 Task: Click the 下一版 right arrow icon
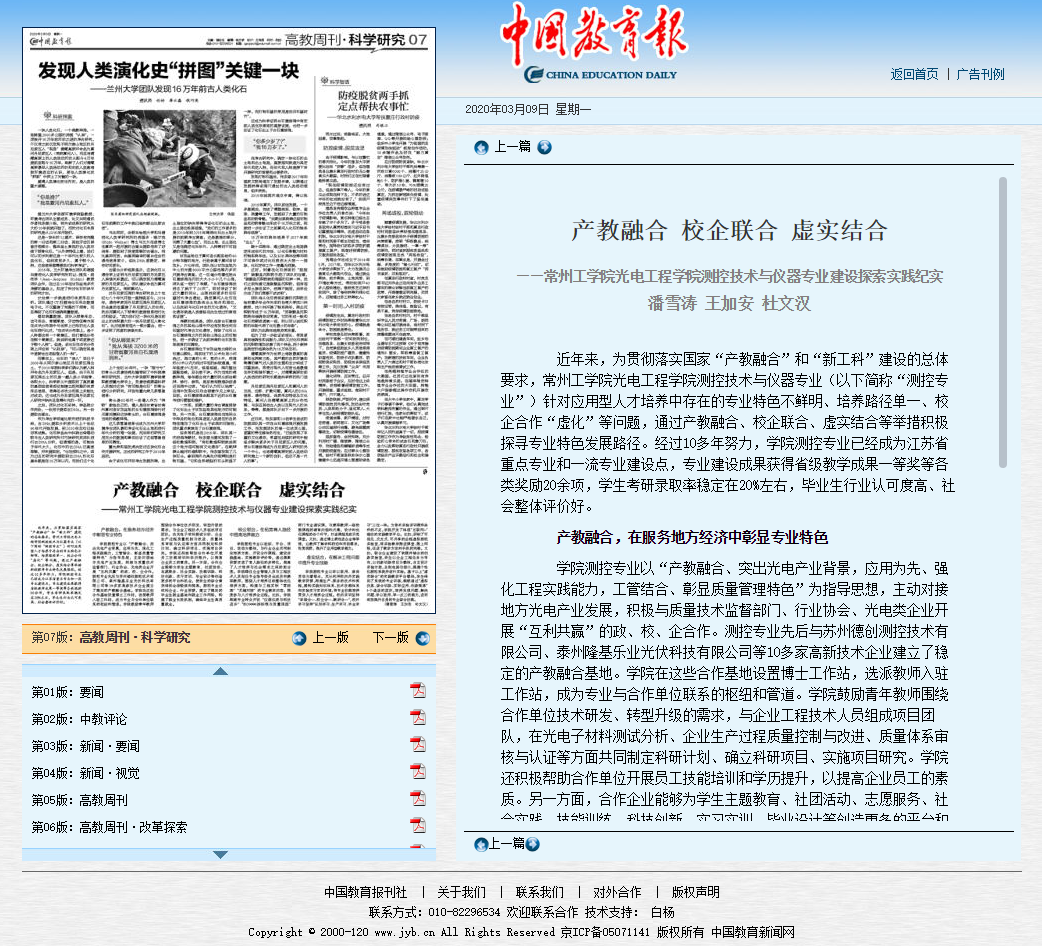click(423, 638)
